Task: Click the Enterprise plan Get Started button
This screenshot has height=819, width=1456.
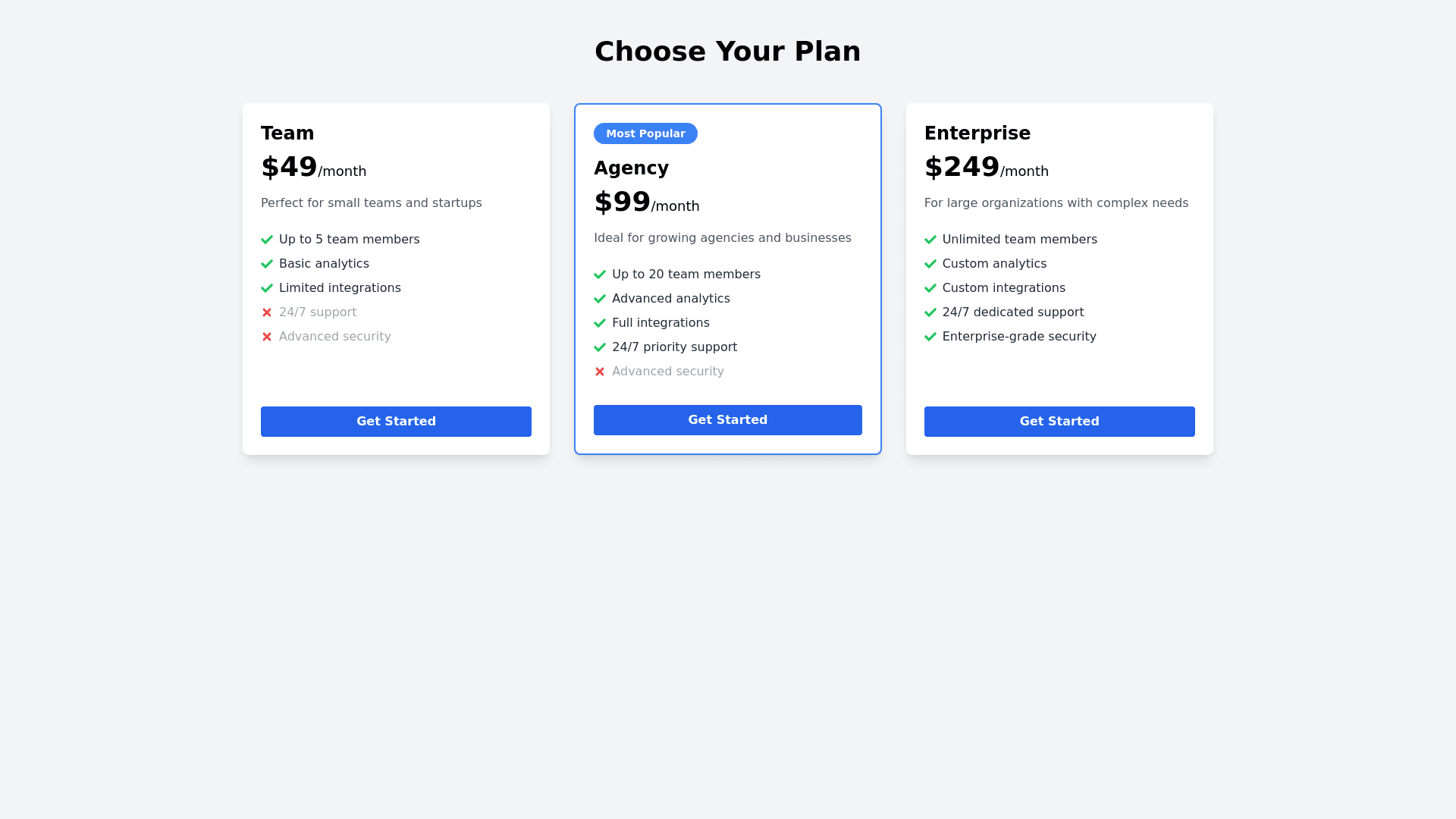Action: coord(1059,422)
